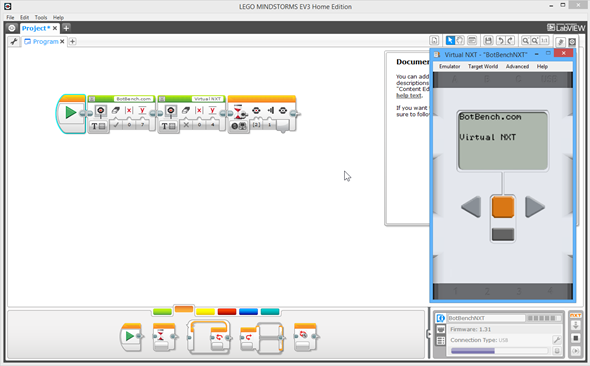Viewport: 590px width, 366px height.
Task: Click the Download program arrow button
Action: click(576, 326)
